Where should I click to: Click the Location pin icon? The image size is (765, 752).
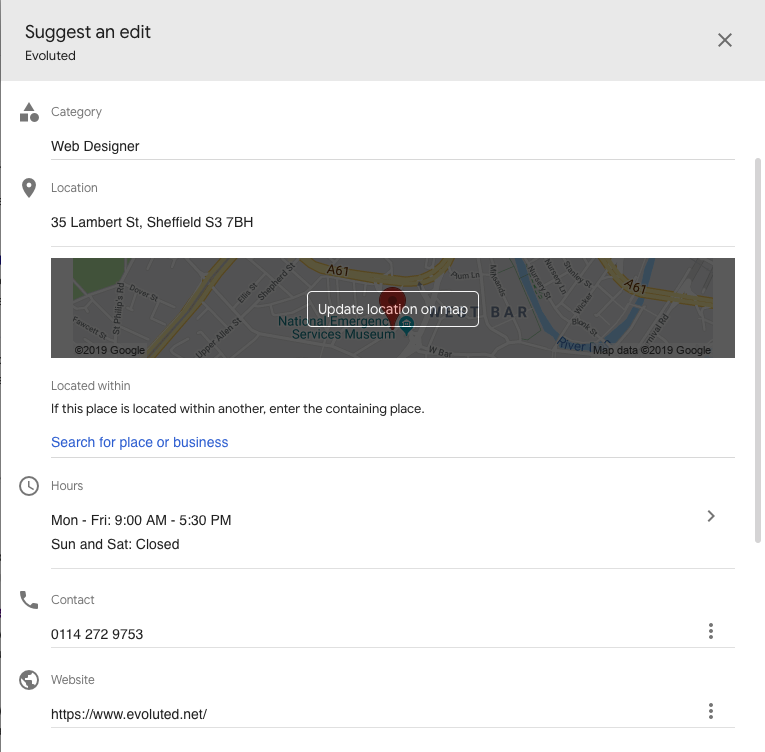point(29,188)
